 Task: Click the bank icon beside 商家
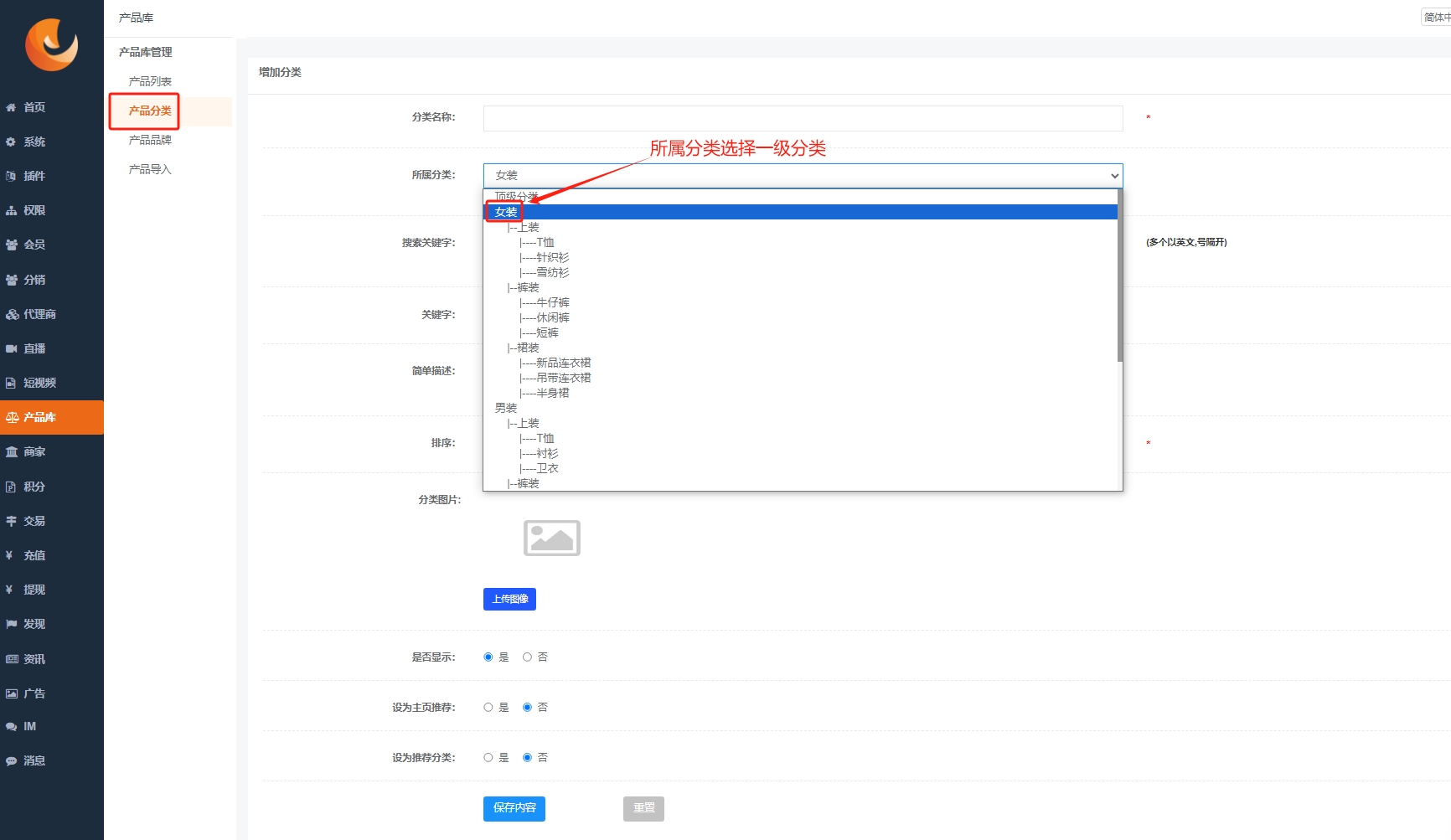click(x=11, y=451)
